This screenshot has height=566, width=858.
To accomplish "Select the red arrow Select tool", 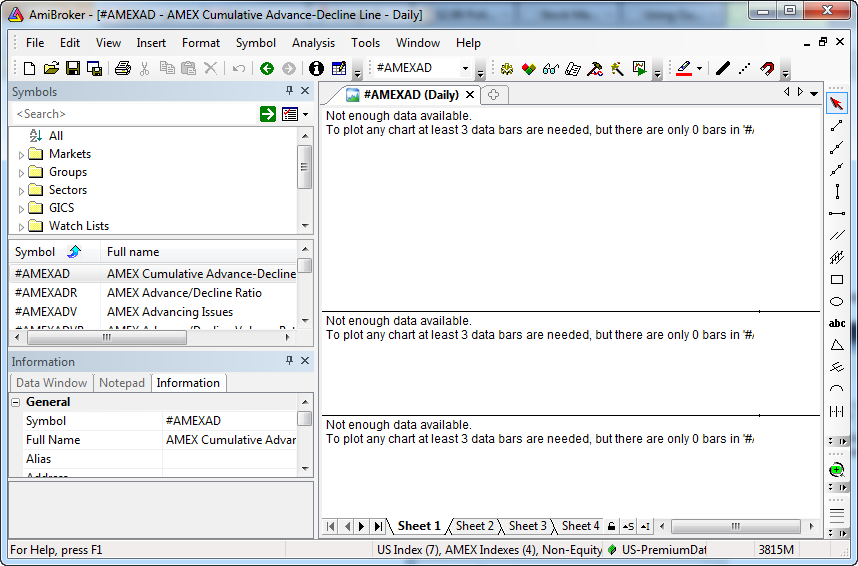I will (836, 103).
